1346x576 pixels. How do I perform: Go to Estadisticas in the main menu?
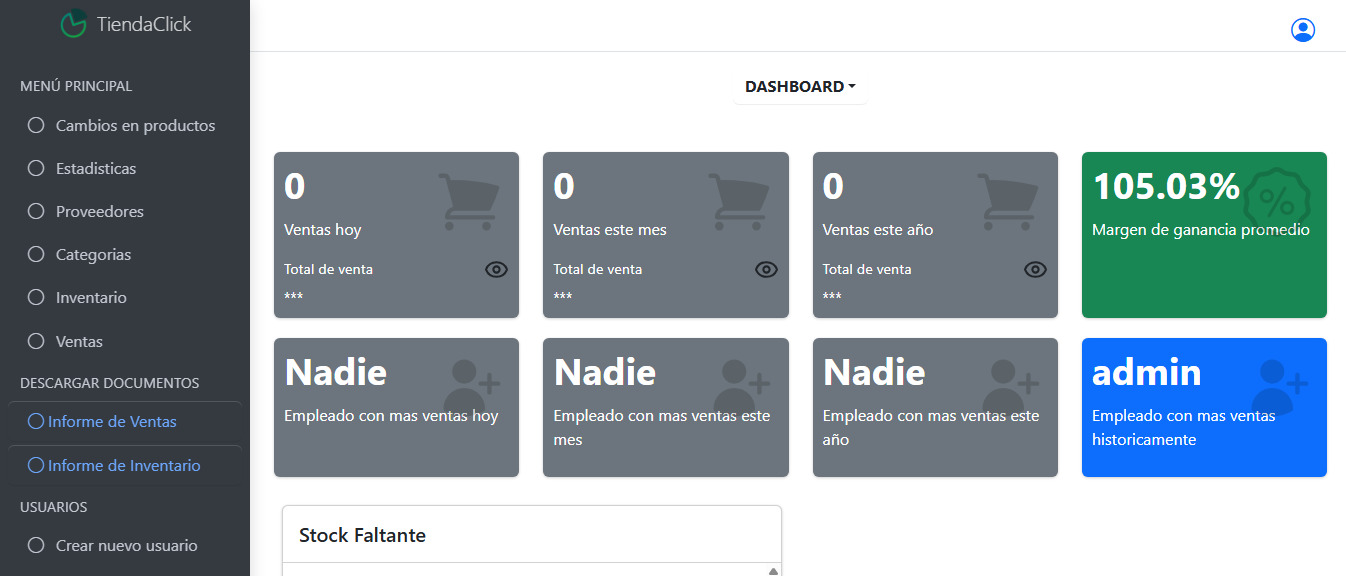click(96, 169)
